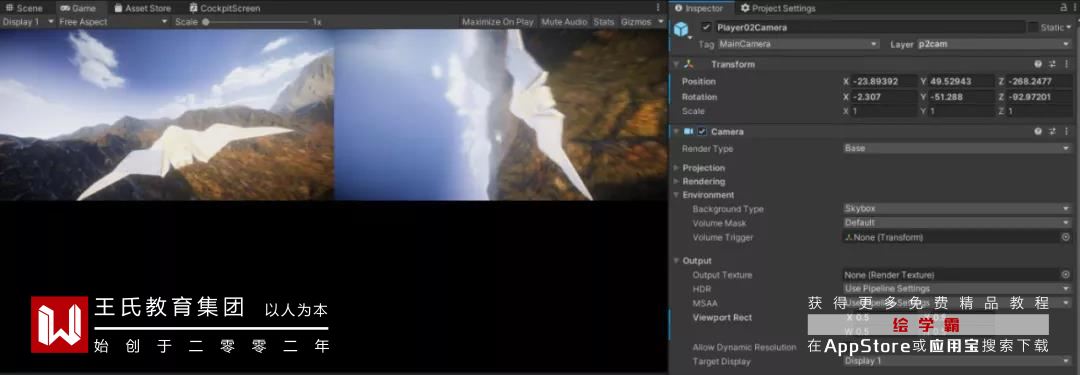1080x375 pixels.
Task: Click Rotation Z field -92.97201
Action: pyautogui.click(x=1039, y=97)
